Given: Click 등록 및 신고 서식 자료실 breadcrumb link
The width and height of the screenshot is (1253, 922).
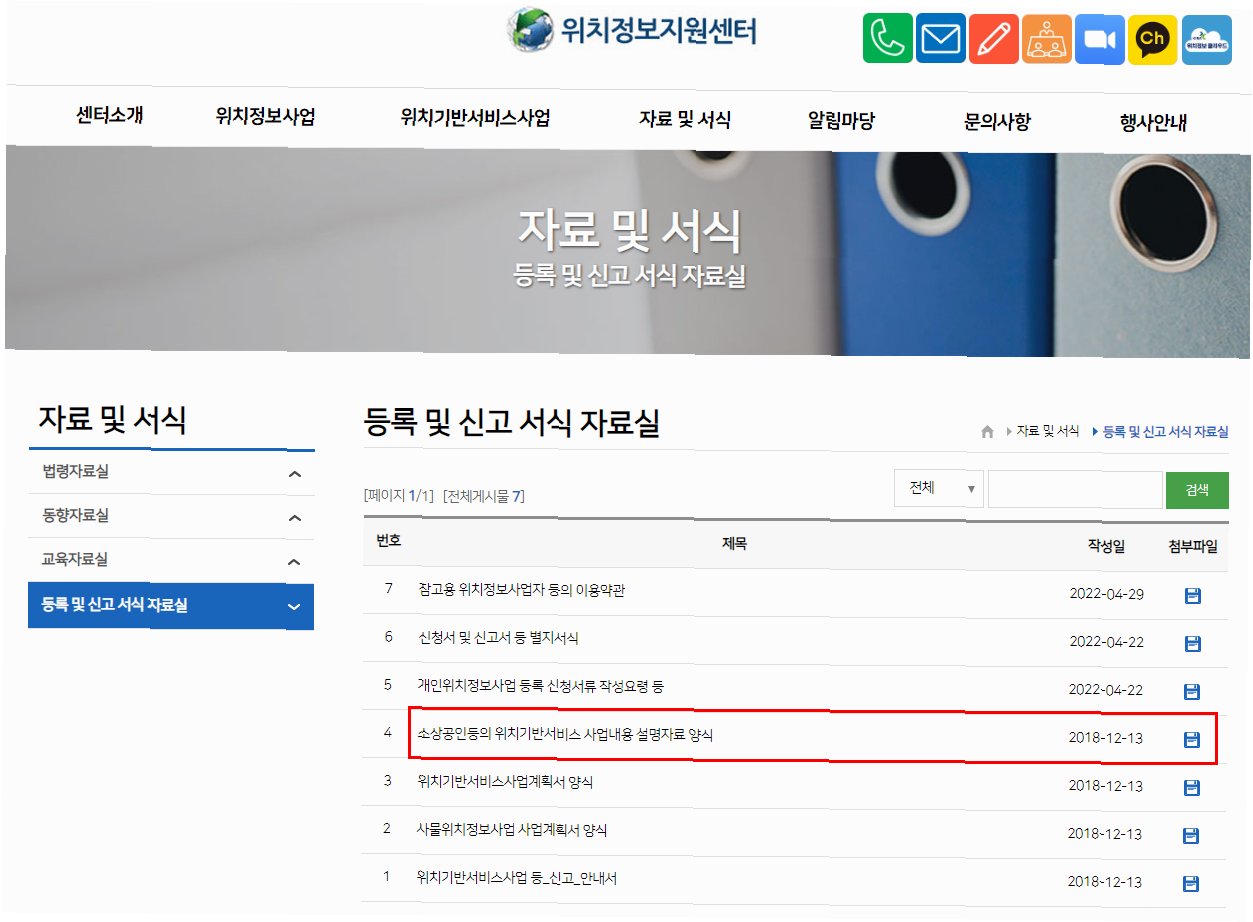Looking at the screenshot, I should pos(1165,432).
